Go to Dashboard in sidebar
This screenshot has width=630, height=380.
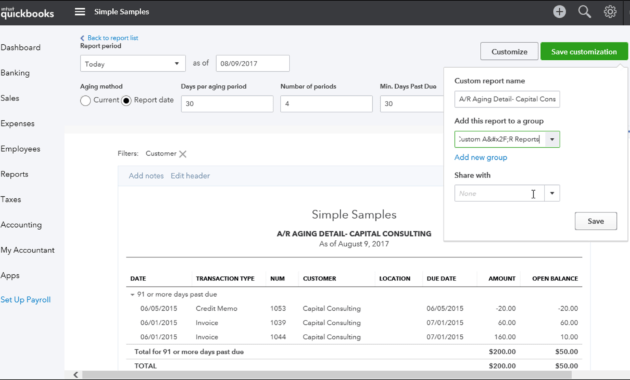tap(20, 47)
